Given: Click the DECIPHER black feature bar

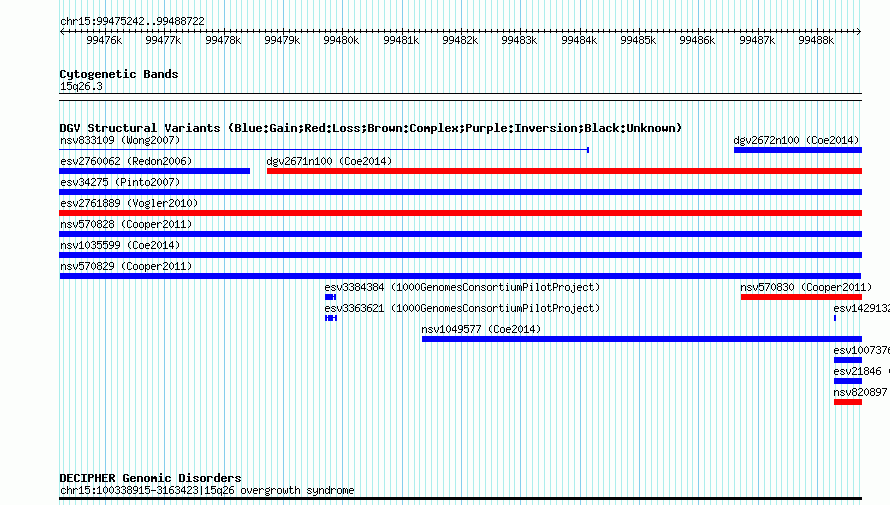Looking at the screenshot, I should coord(460,499).
